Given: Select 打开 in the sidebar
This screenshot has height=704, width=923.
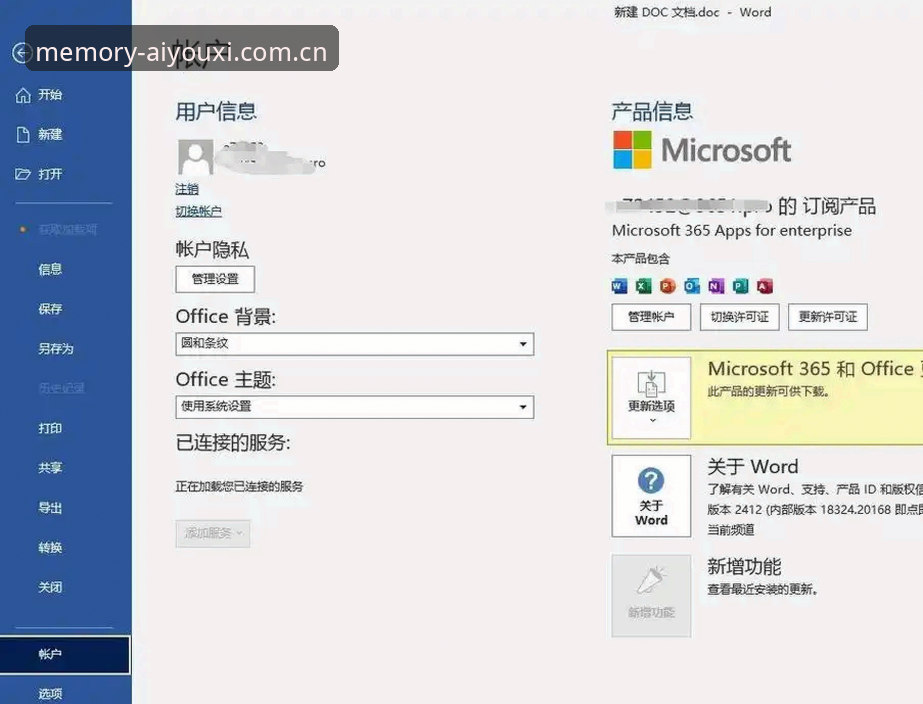Looking at the screenshot, I should click(x=50, y=174).
